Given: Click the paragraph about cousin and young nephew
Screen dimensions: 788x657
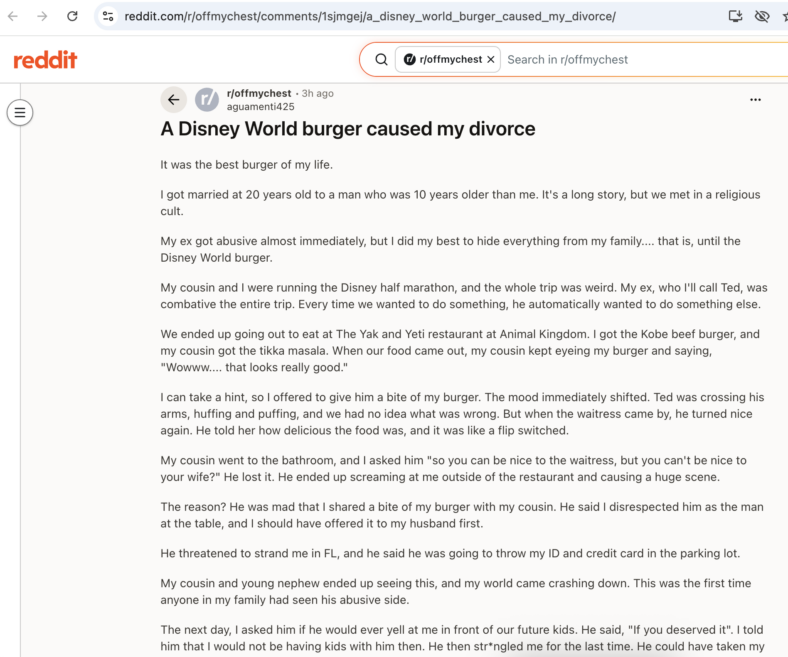Looking at the screenshot, I should coord(455,591).
